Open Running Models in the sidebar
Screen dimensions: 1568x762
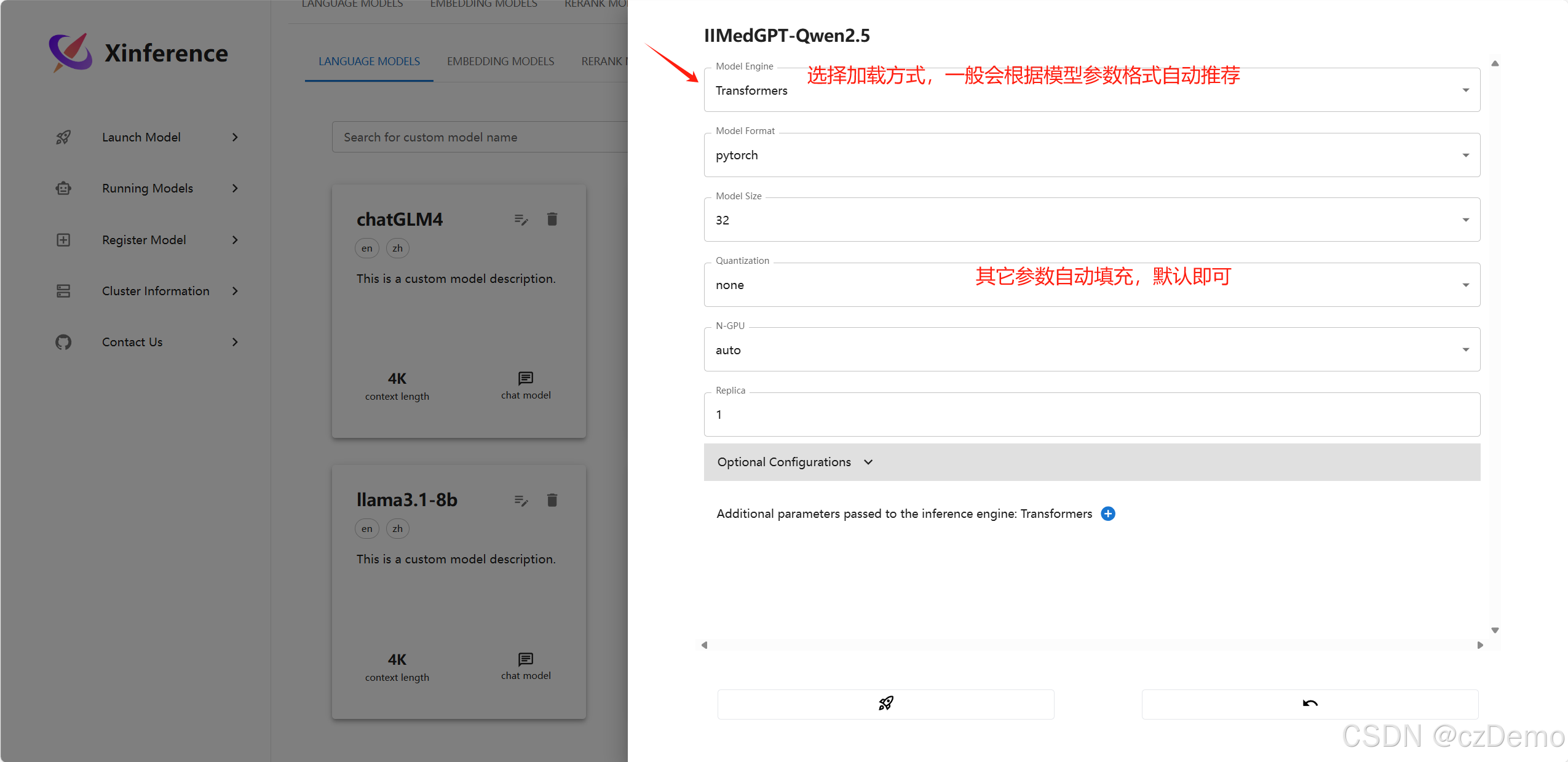coord(146,188)
